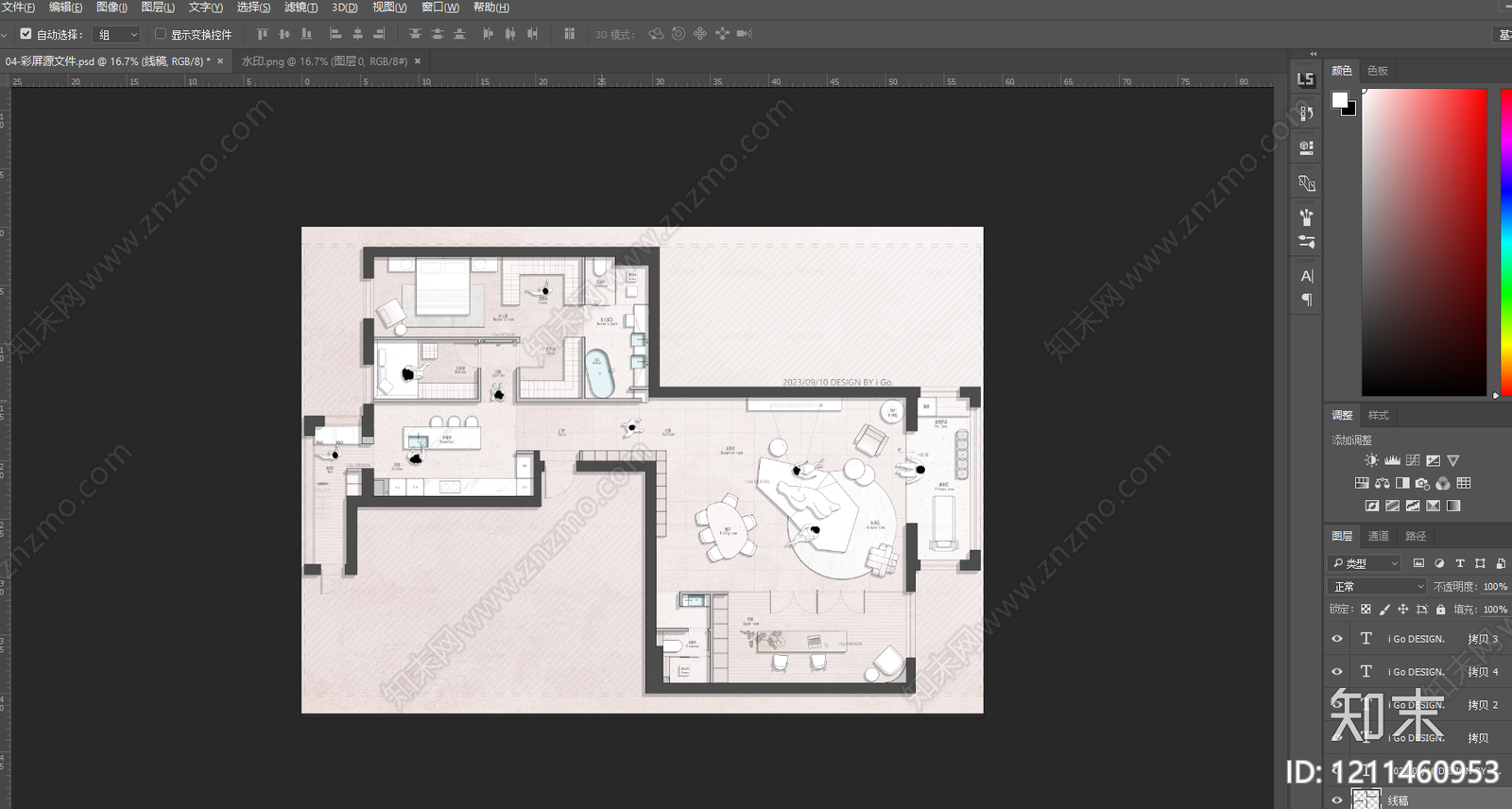The height and width of the screenshot is (809, 1512).
Task: Switch to the 色板 (Swatches) tab
Action: [1378, 71]
